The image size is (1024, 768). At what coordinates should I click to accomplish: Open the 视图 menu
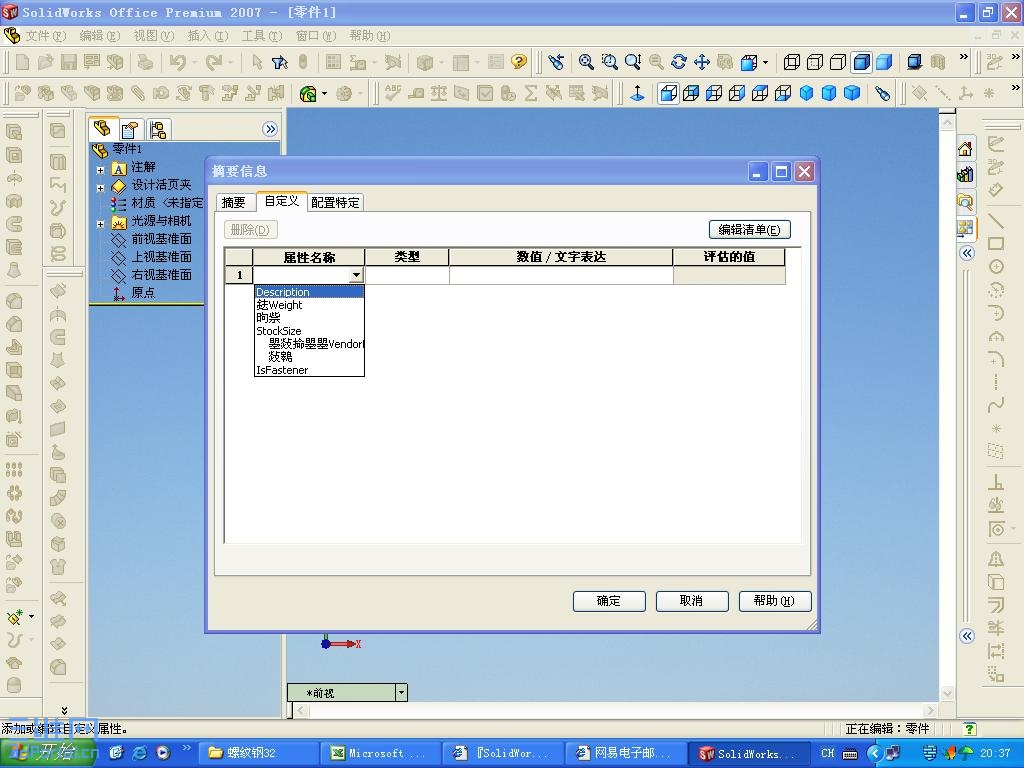pos(154,35)
